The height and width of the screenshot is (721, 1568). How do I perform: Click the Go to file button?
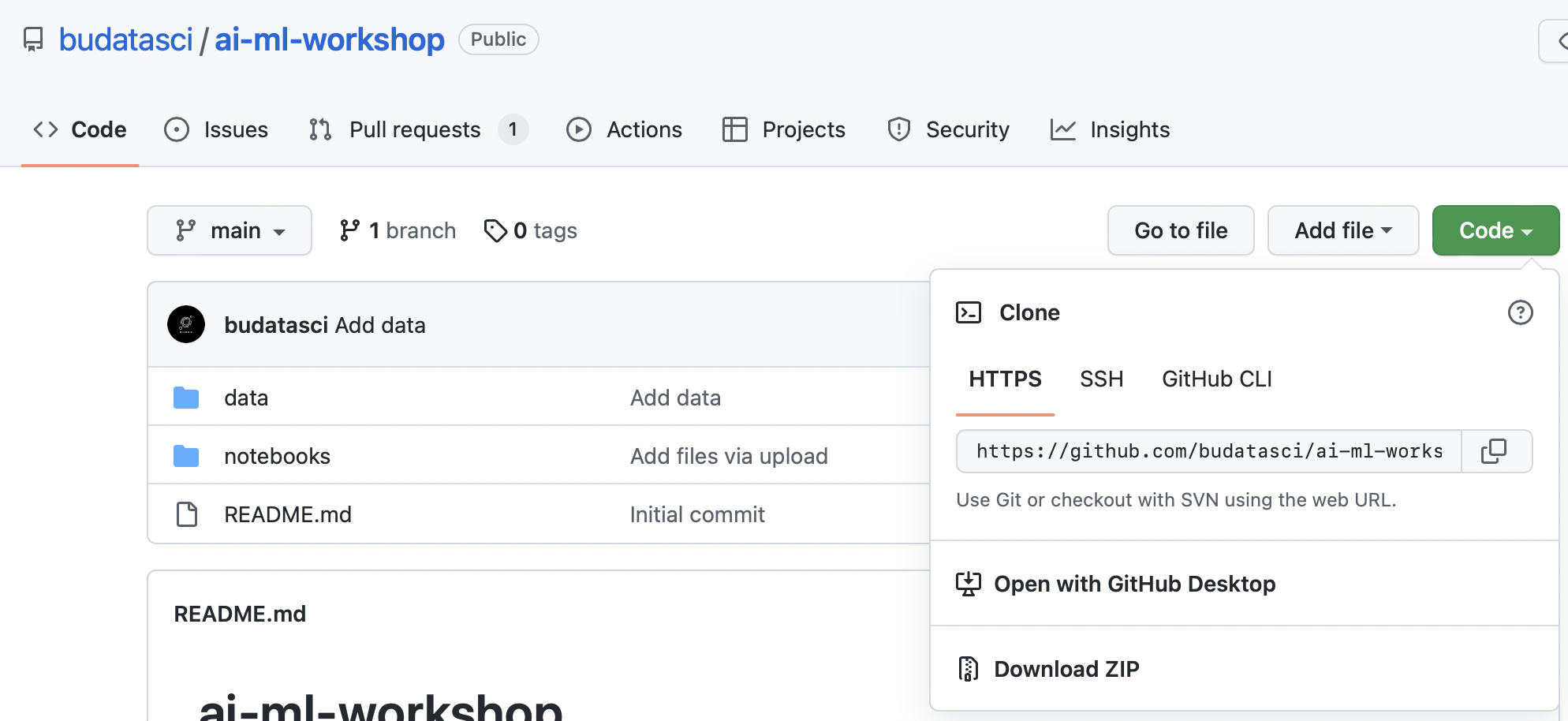pos(1181,230)
